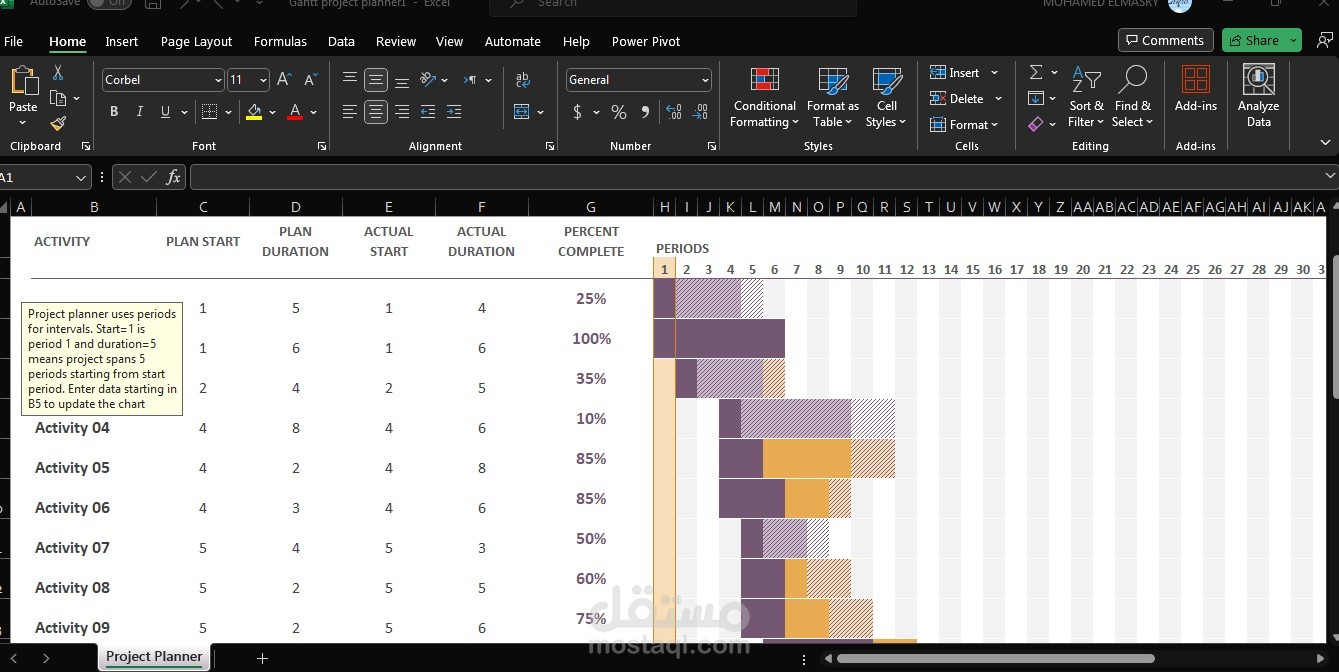Screen dimensions: 1339x672
Task: Align text right
Action: (x=402, y=112)
